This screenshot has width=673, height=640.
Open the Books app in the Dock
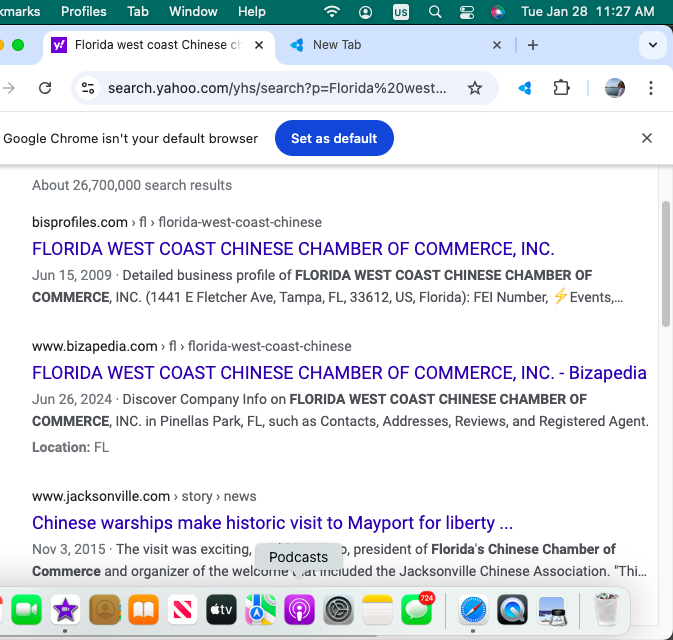point(143,610)
